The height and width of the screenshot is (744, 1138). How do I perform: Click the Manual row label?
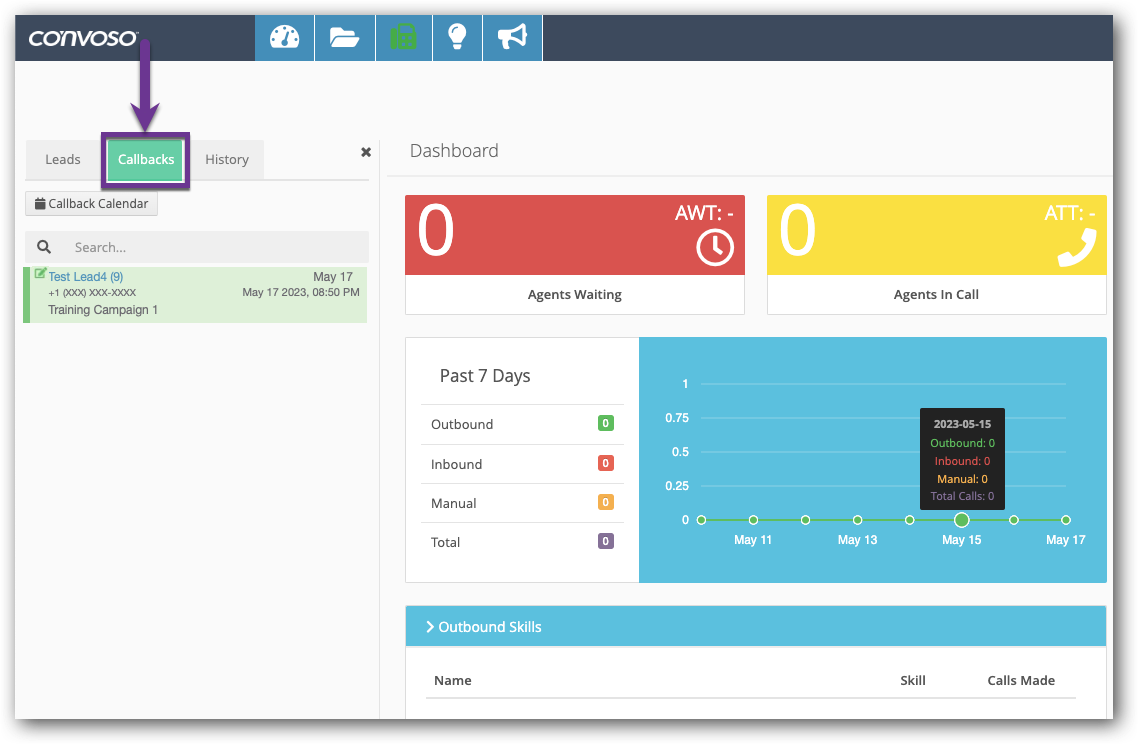[x=454, y=504]
